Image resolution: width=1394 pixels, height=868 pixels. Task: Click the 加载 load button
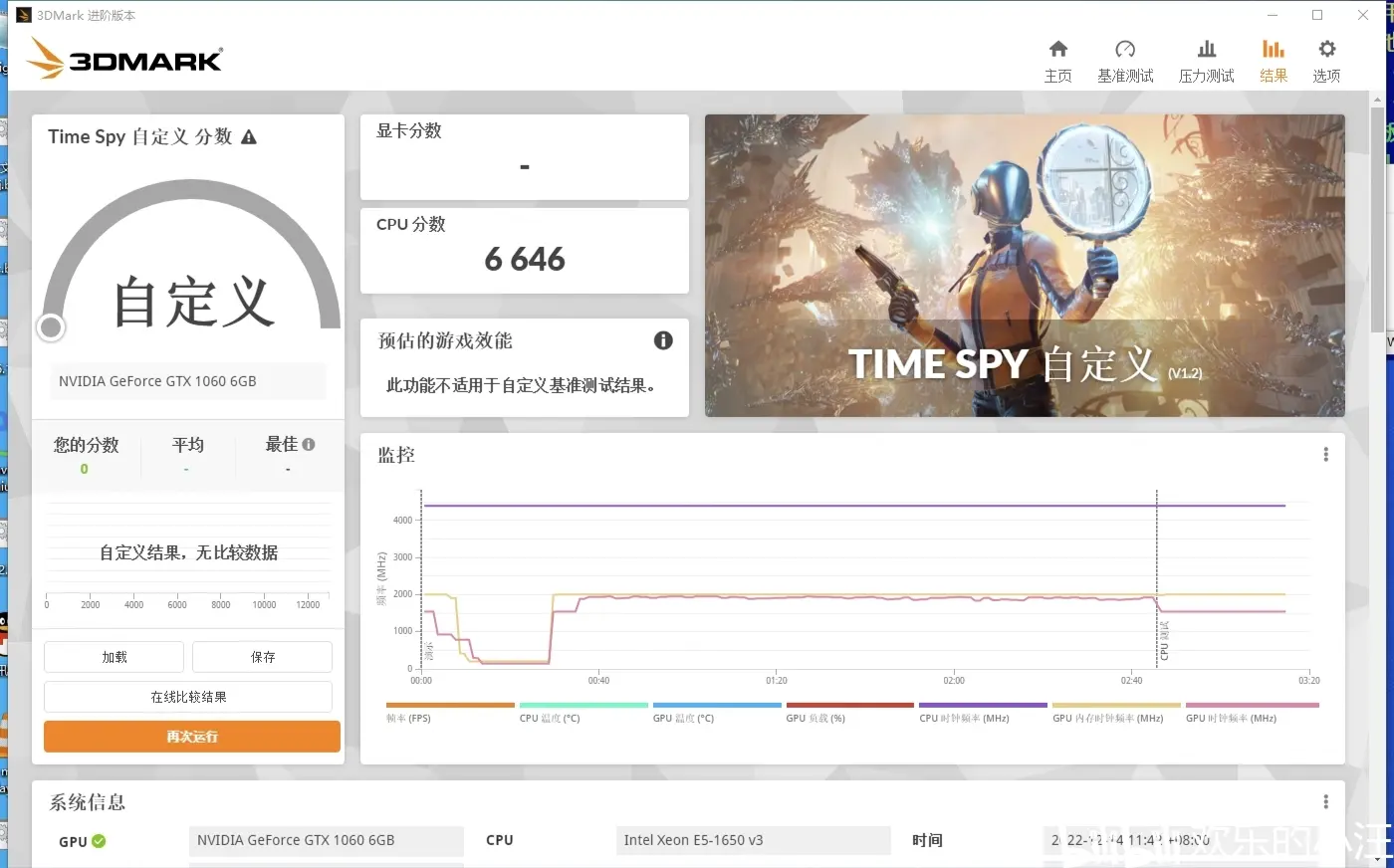[x=114, y=657]
